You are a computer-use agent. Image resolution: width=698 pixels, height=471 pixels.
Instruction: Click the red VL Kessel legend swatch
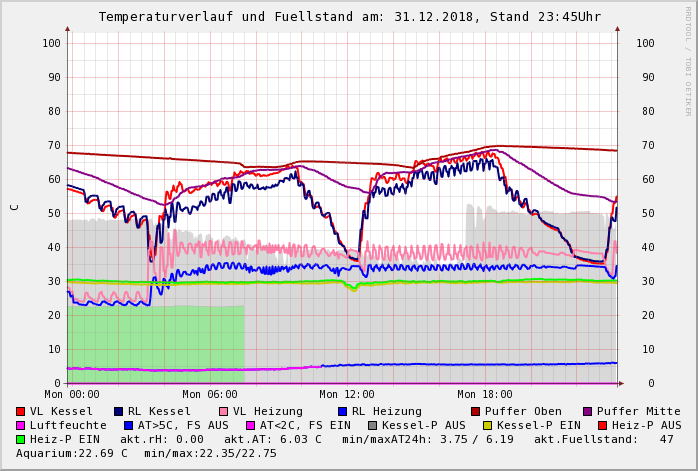pos(21,411)
